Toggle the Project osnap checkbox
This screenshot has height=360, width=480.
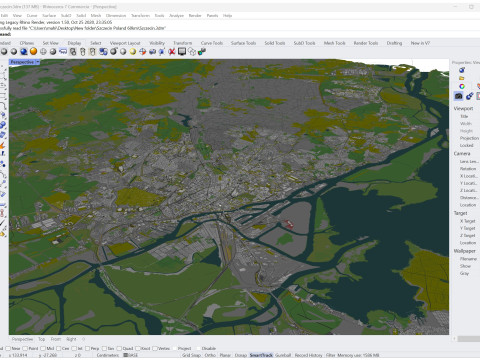175,348
